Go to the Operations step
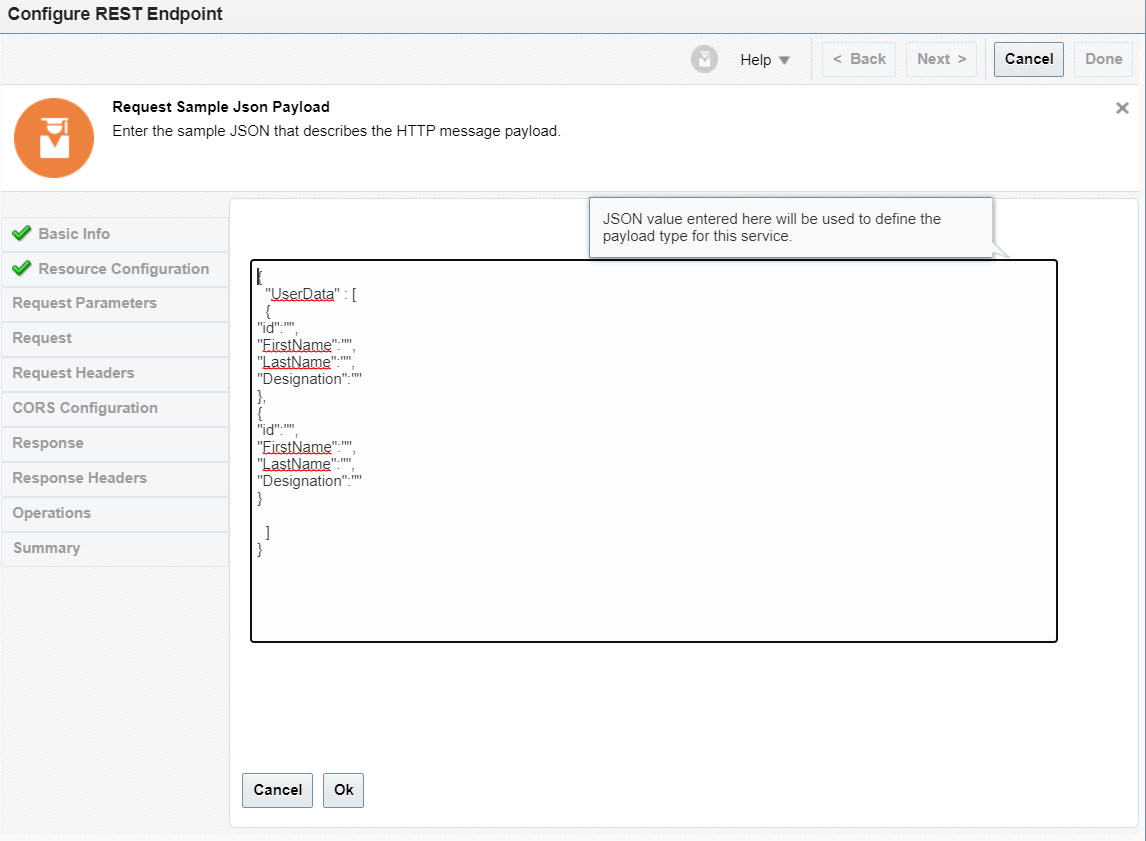The image size is (1146, 841). [x=50, y=513]
